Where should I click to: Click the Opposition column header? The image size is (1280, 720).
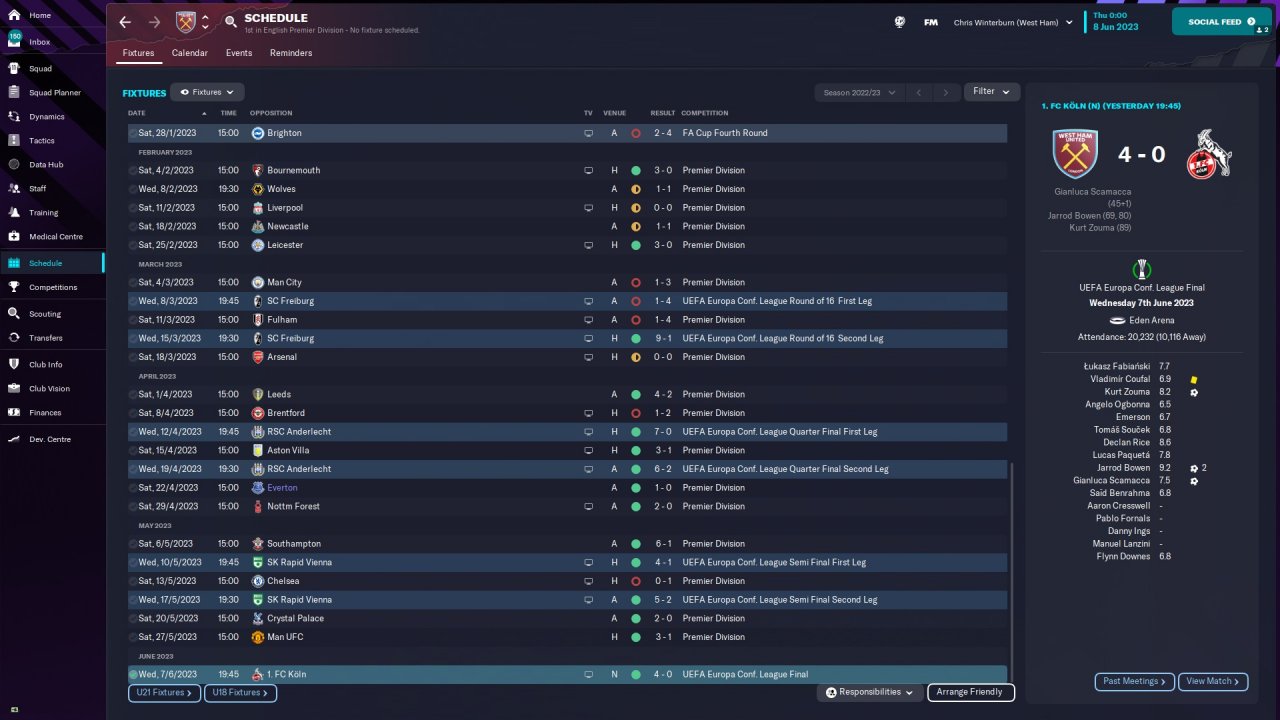pyautogui.click(x=272, y=113)
